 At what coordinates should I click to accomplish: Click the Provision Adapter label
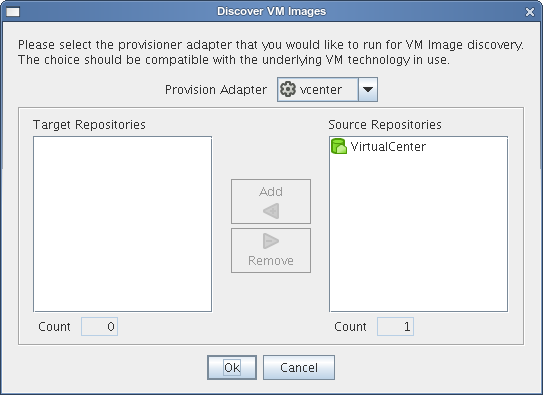click(216, 90)
